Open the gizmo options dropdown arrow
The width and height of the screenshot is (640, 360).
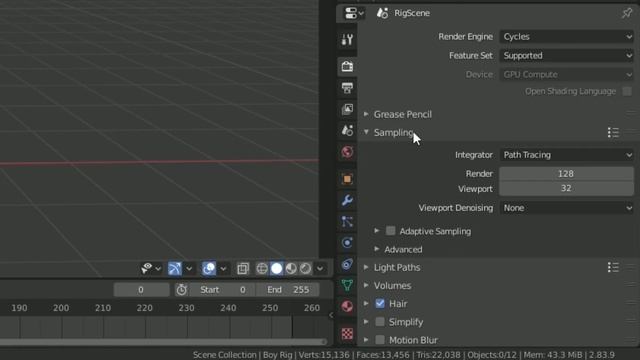(189, 269)
